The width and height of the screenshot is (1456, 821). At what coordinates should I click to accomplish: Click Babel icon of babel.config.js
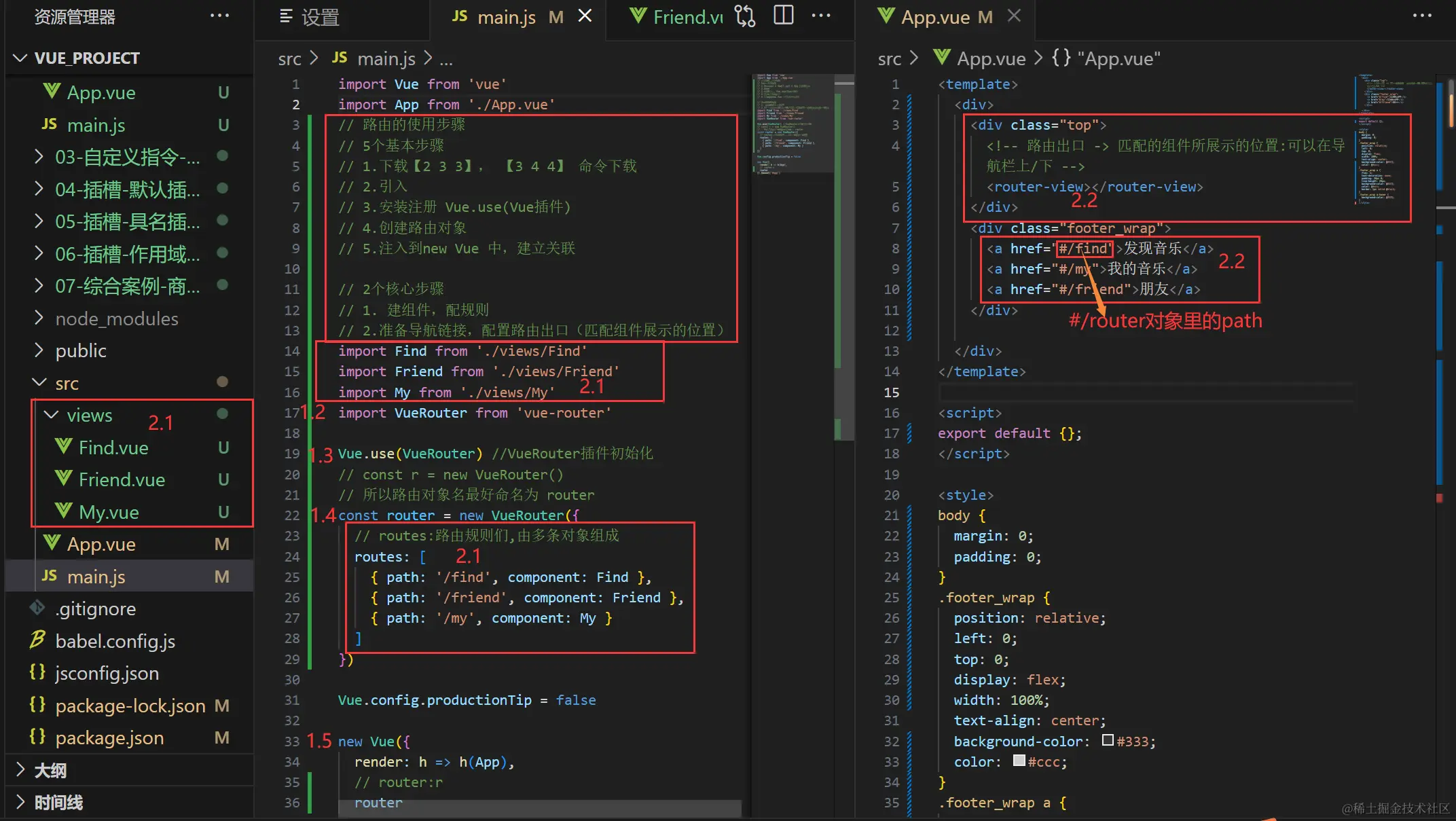pyautogui.click(x=37, y=640)
